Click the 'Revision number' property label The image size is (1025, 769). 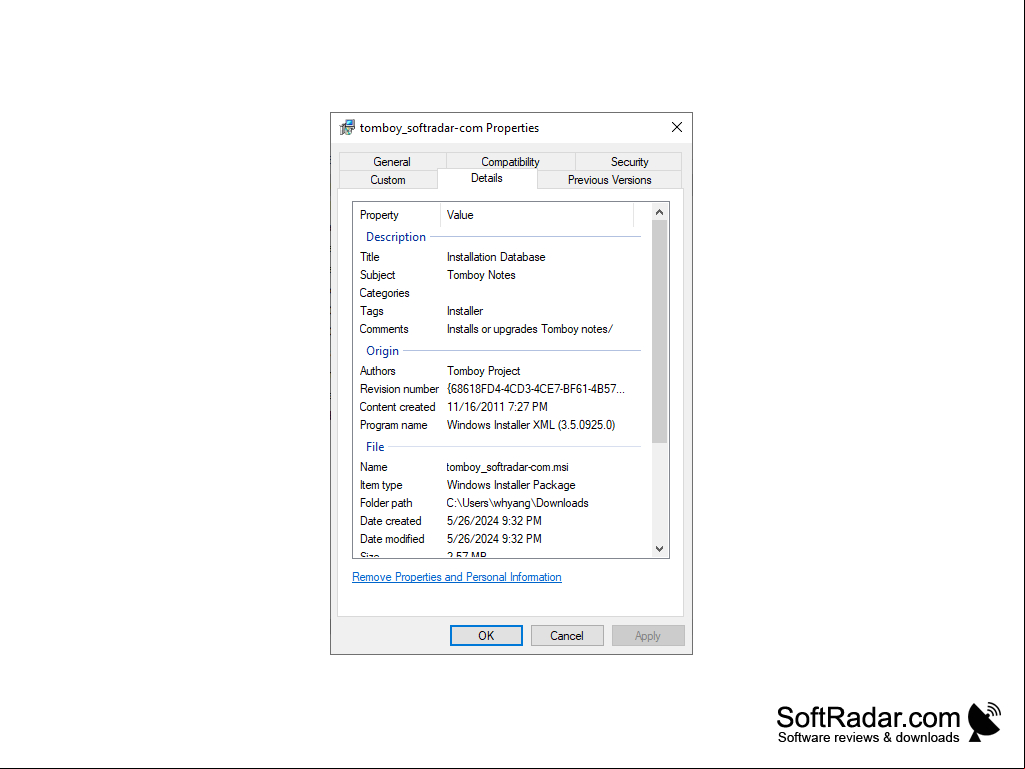(399, 389)
